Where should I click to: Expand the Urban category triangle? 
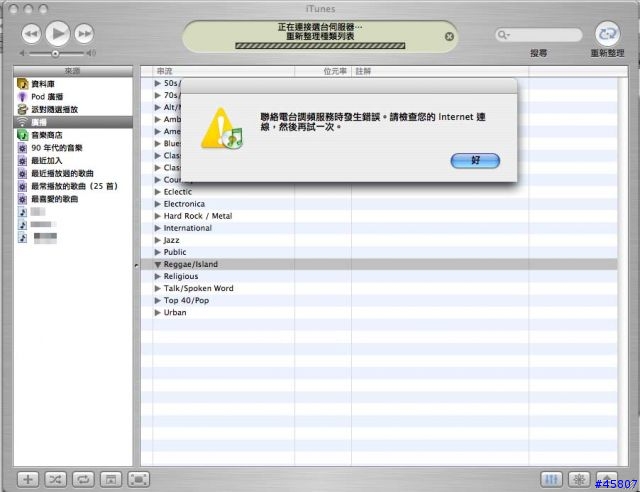(x=158, y=313)
